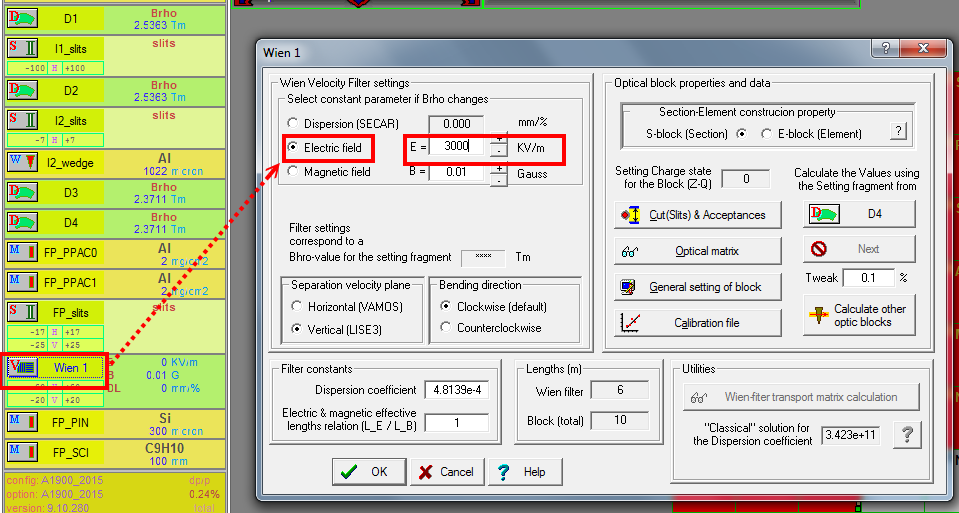Set separation plane to Horizontal (VAMOS)
Screen dimensions: 959x513
click(x=296, y=306)
